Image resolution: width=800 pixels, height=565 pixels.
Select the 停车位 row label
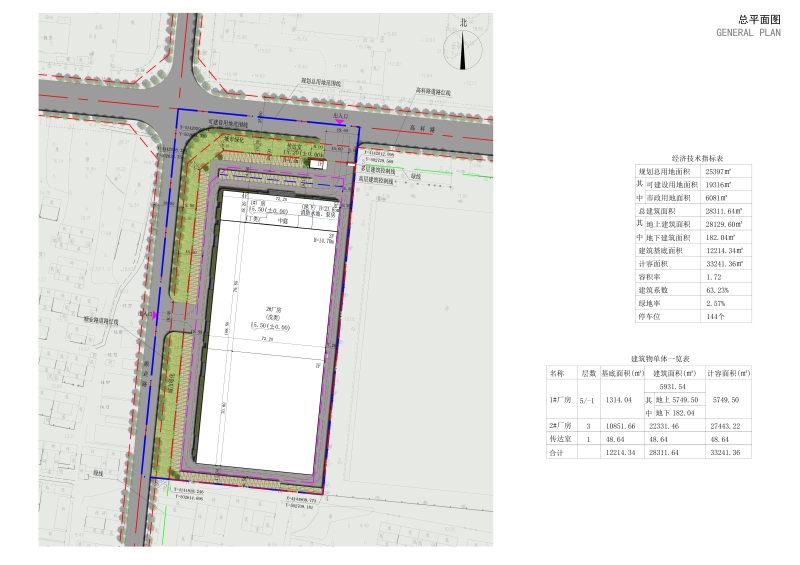point(649,316)
